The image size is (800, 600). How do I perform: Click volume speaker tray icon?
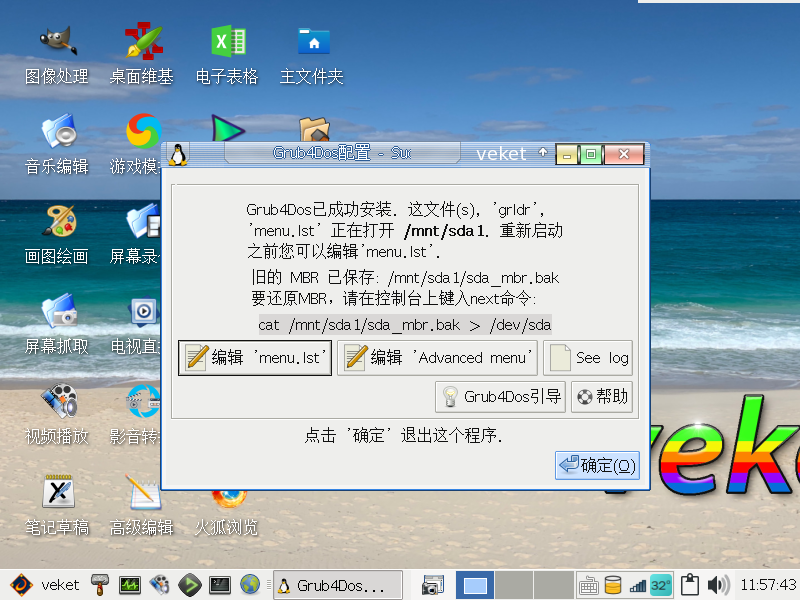coord(718,585)
